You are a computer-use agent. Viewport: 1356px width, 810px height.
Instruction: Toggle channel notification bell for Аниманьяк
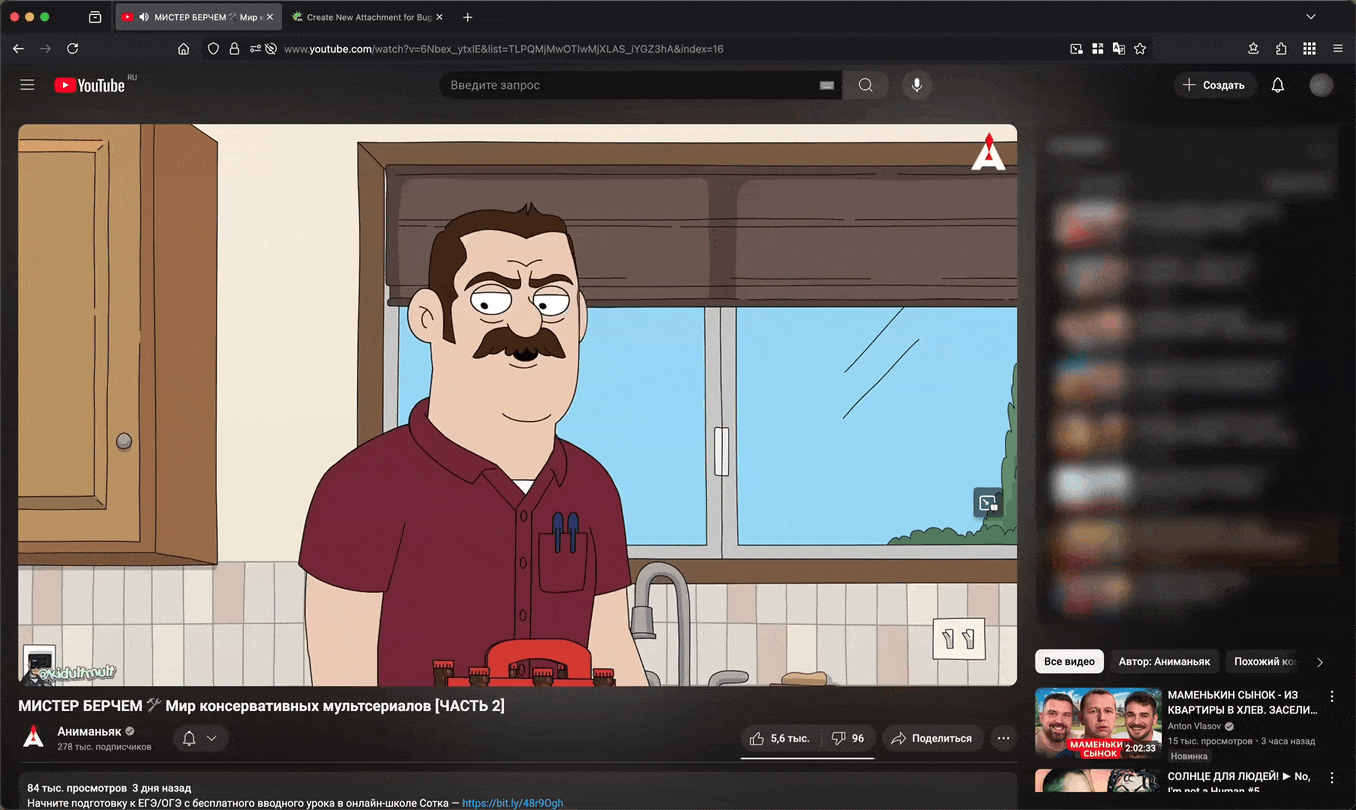click(189, 738)
